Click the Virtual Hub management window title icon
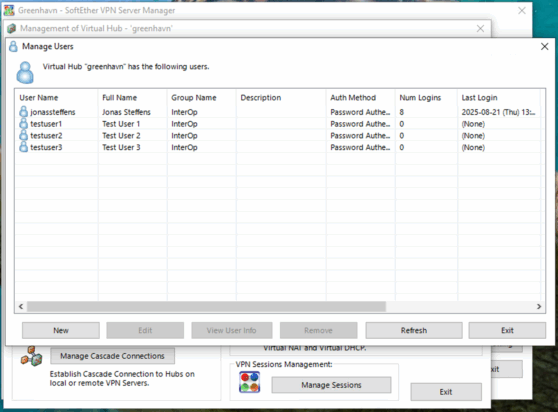The image size is (558, 412). (12, 28)
